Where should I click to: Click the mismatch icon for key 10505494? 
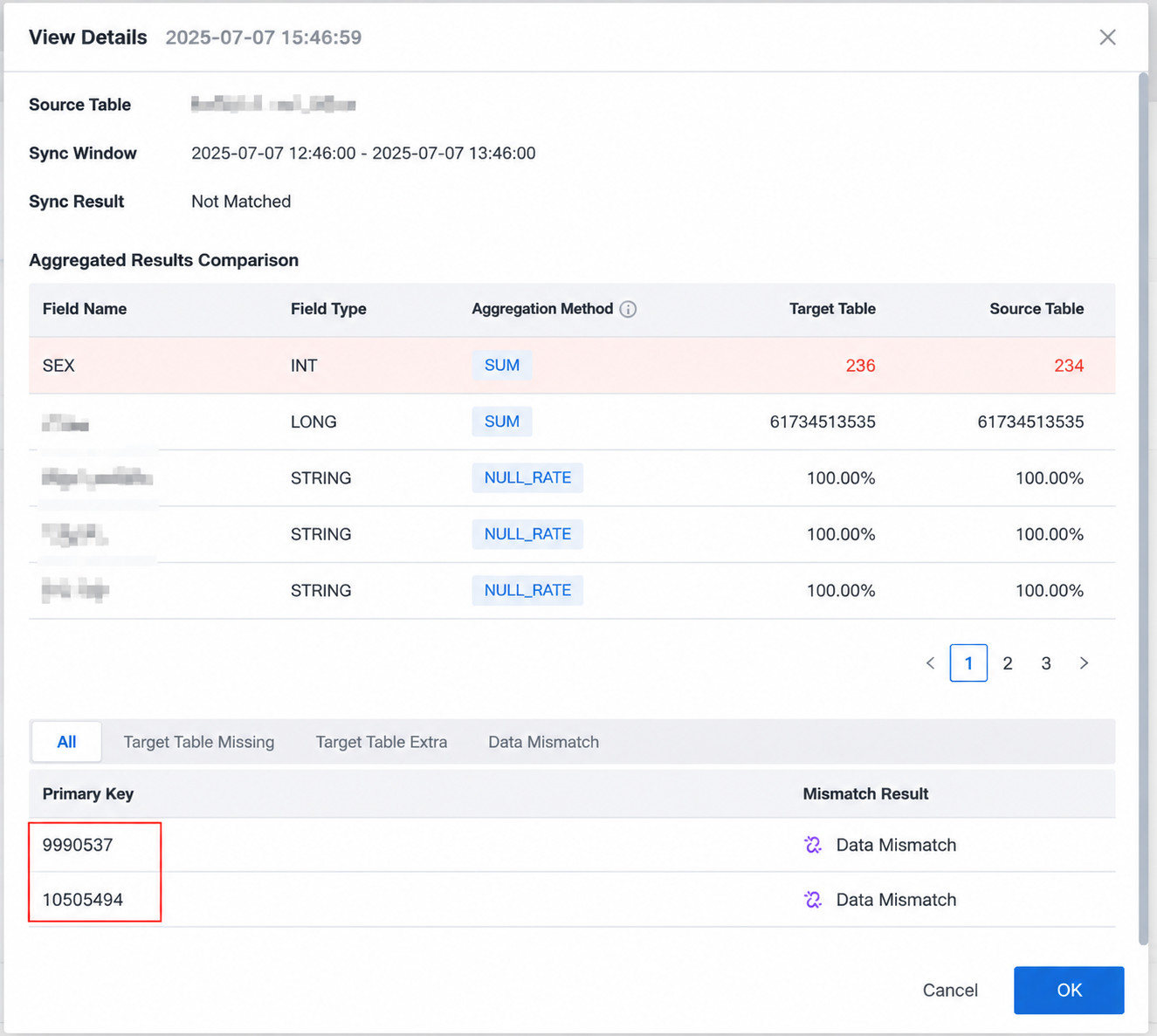click(813, 900)
